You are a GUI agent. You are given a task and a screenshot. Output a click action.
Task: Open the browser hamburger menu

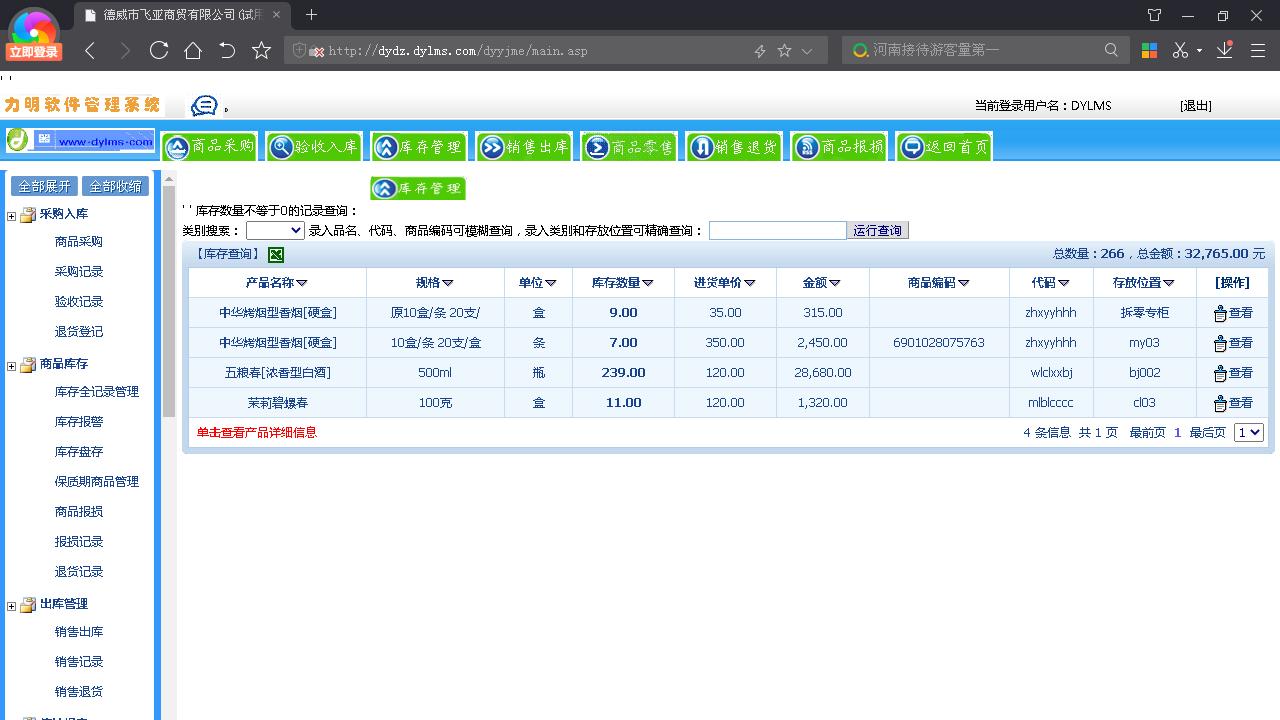click(x=1258, y=50)
